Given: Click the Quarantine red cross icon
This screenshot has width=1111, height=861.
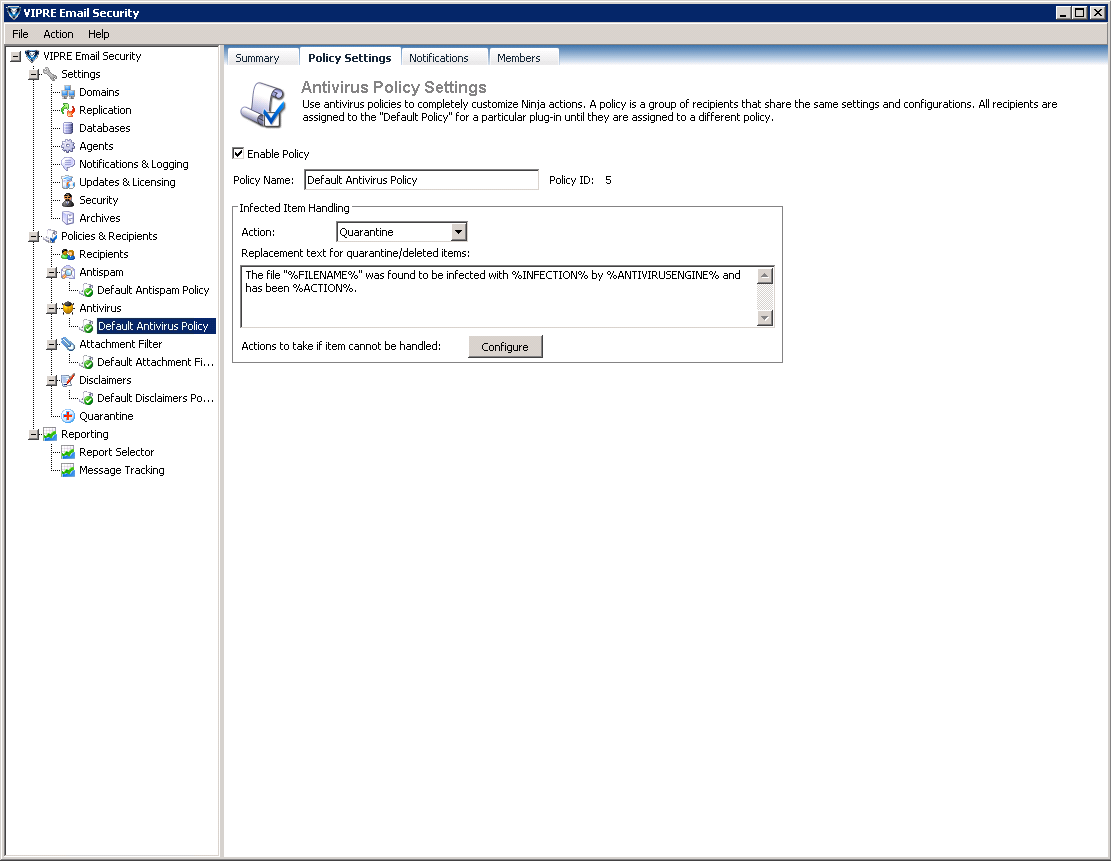Looking at the screenshot, I should pos(68,416).
